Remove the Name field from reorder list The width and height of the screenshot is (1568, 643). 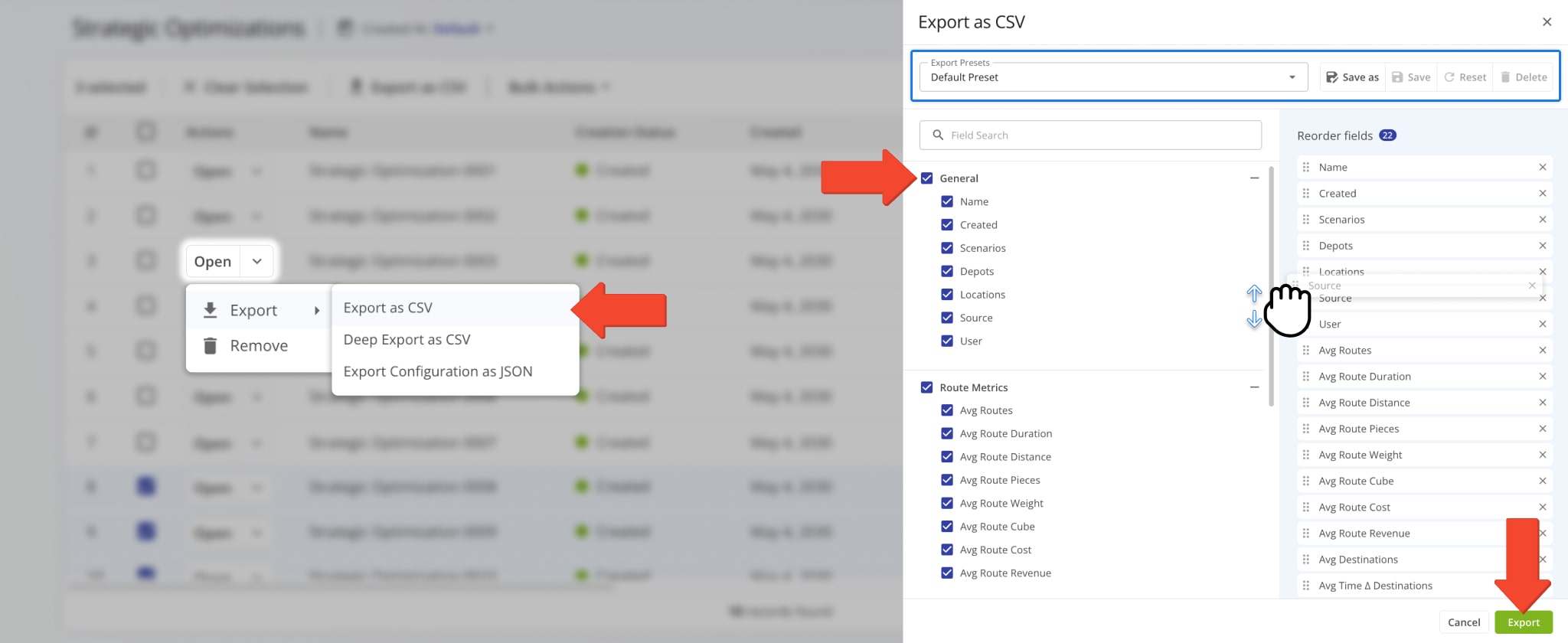pos(1542,167)
